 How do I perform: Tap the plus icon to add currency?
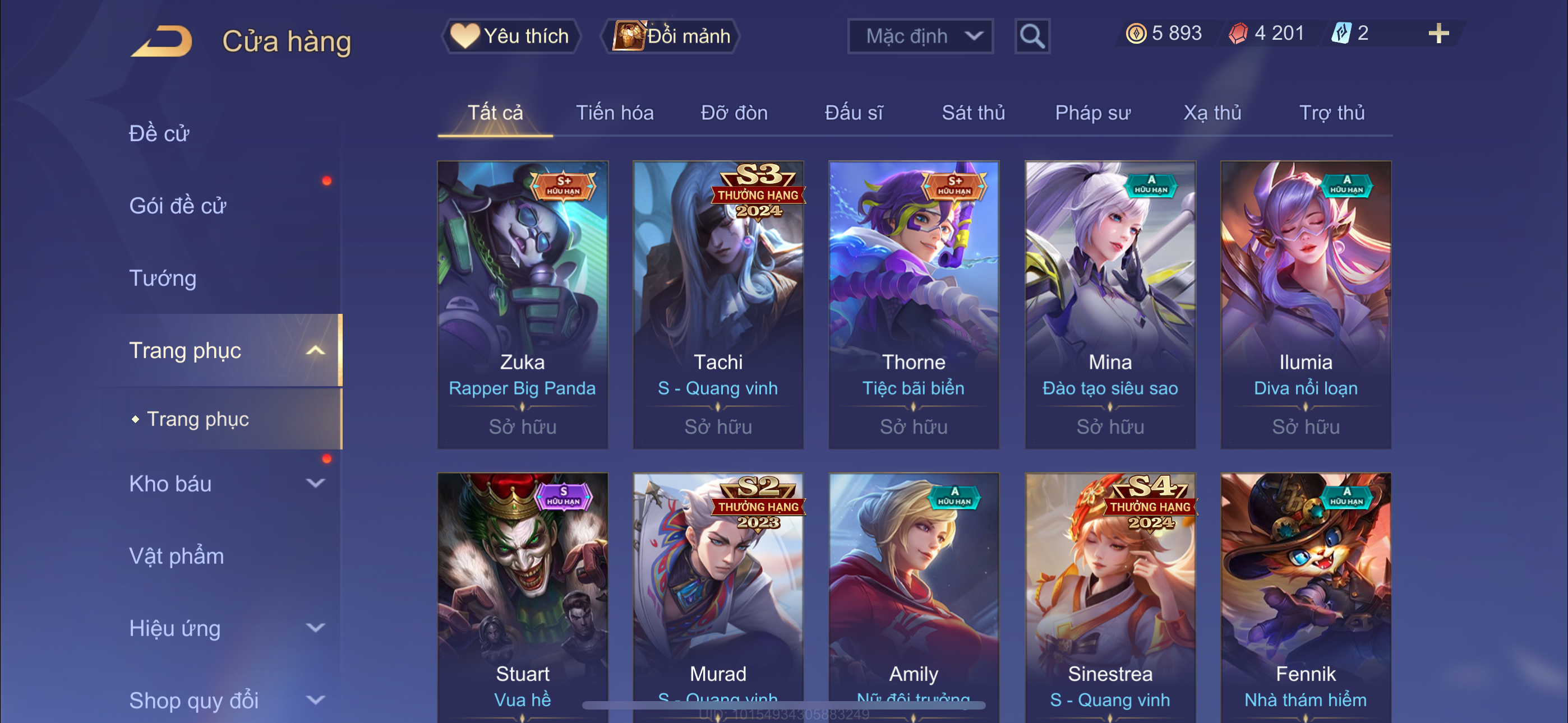point(1438,33)
